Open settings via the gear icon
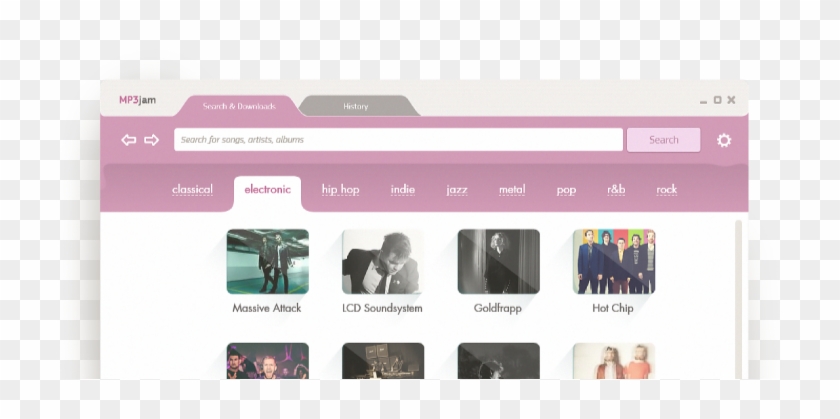 click(724, 140)
